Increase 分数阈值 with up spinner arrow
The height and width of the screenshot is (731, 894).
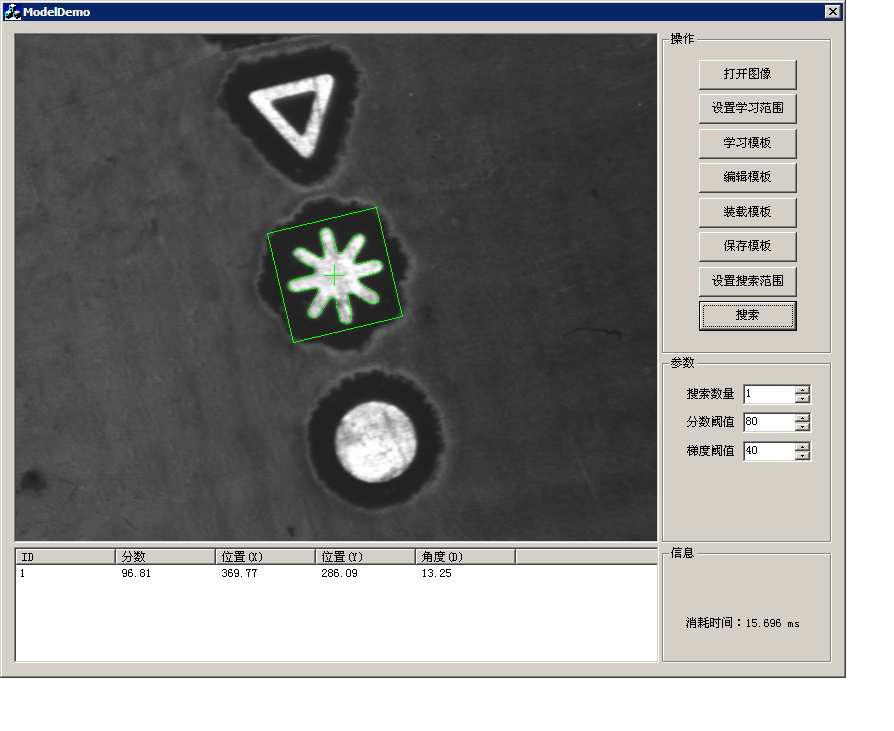(x=802, y=418)
